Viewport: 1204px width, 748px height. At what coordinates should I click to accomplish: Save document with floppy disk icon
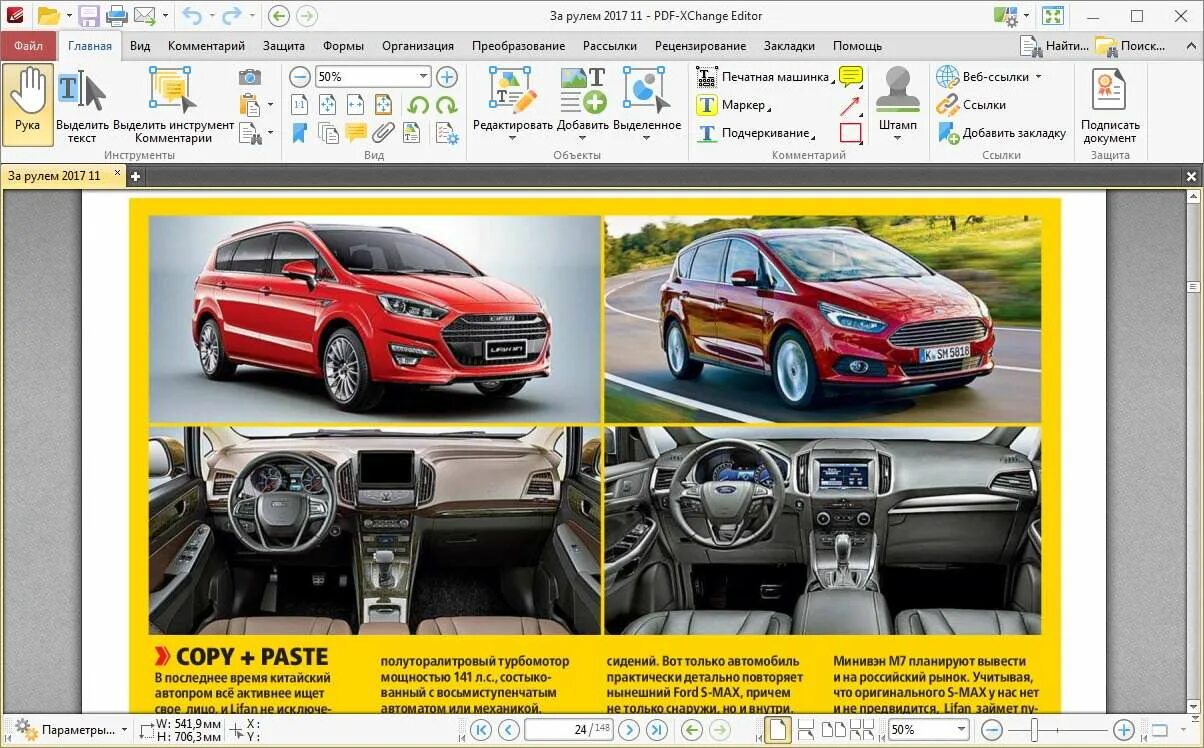89,16
